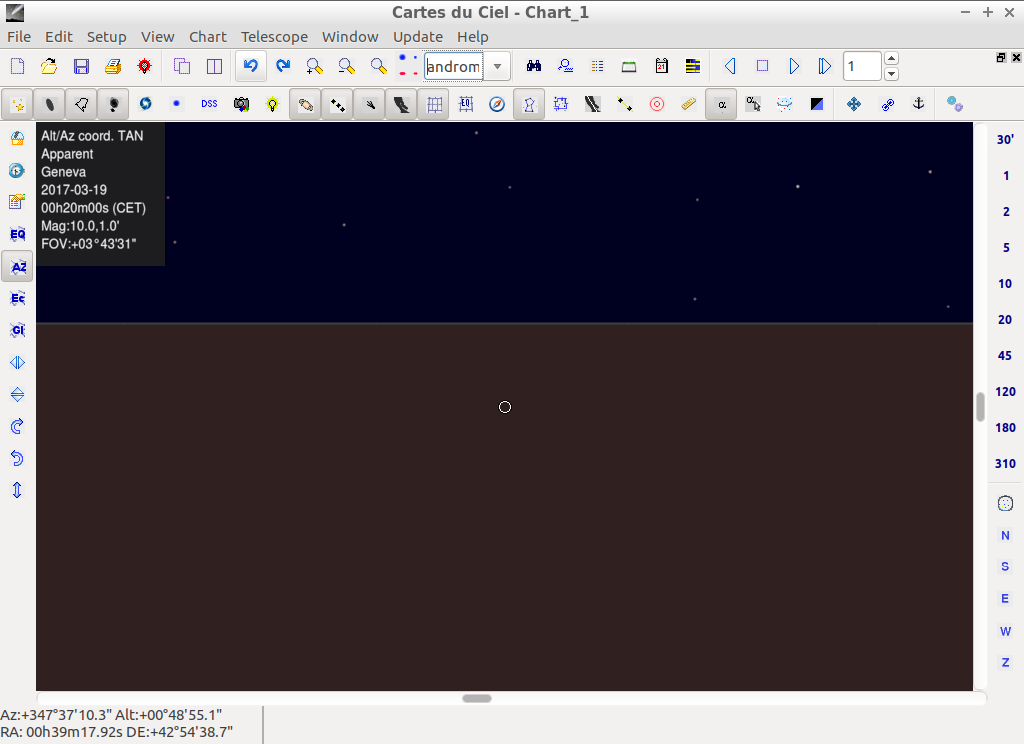Toggle object labels alpha button
The width and height of the screenshot is (1024, 744).
721,105
